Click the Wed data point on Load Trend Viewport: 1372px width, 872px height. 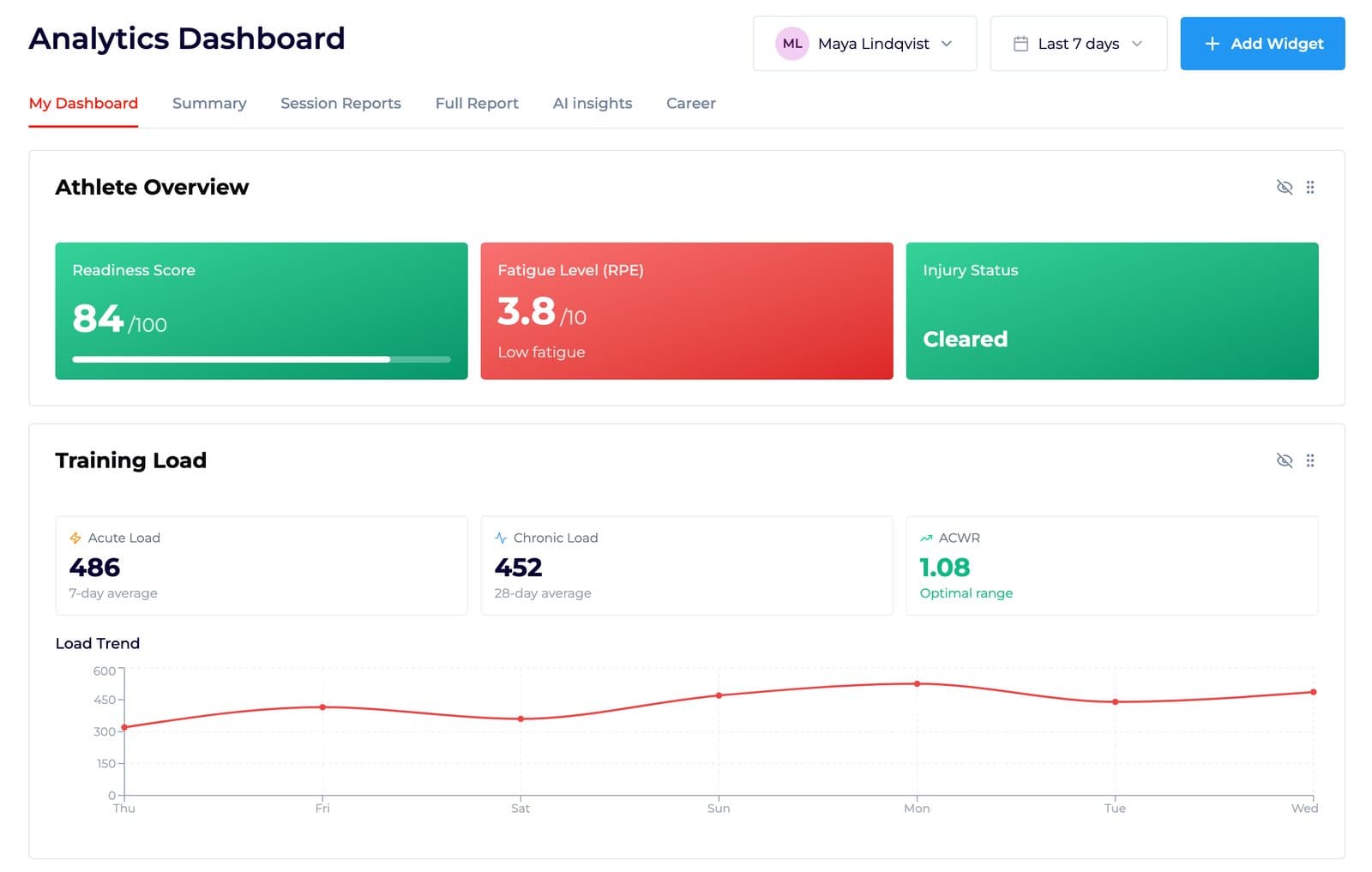[1313, 692]
